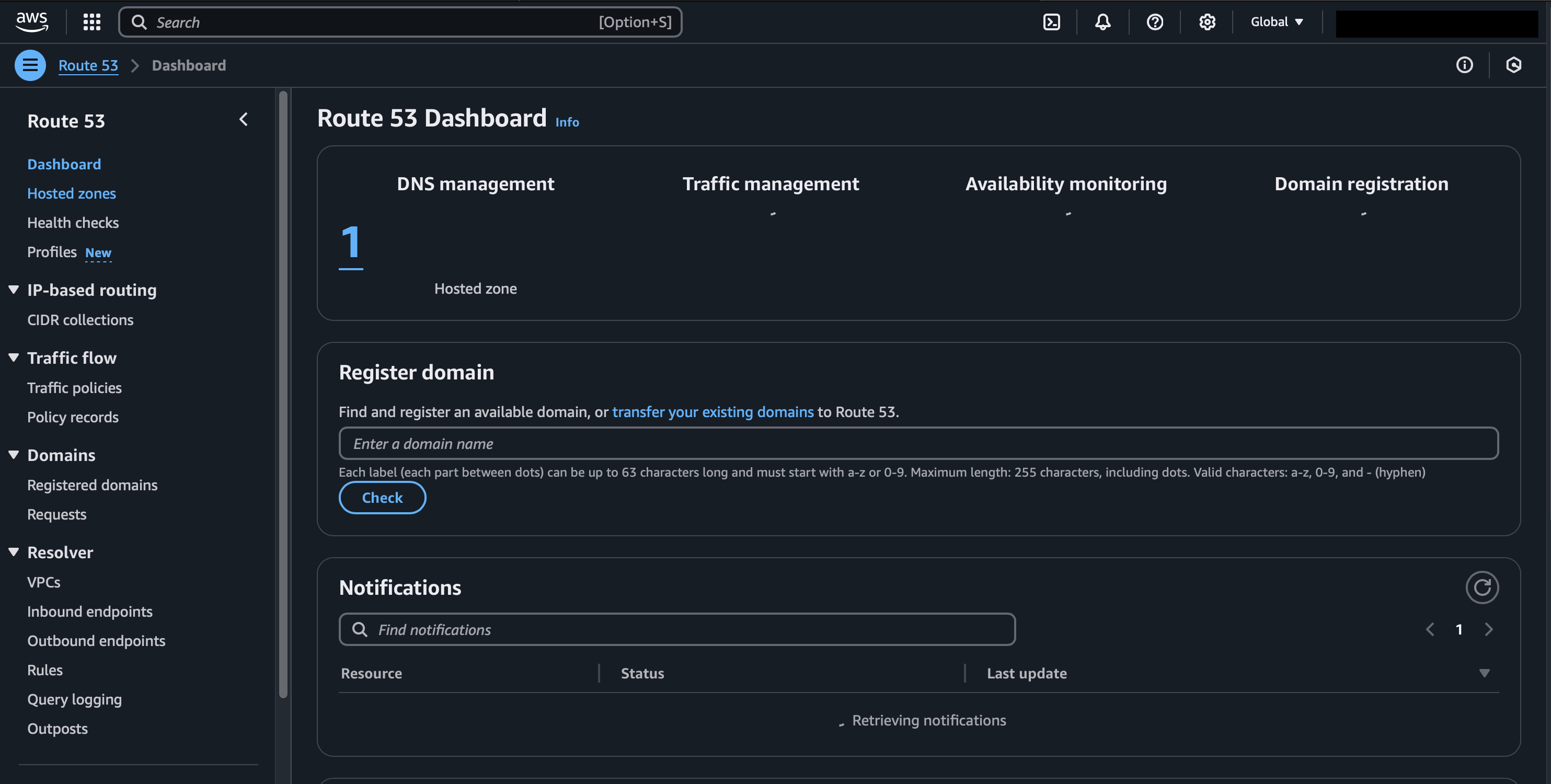1551x784 pixels.
Task: Focus the AWS search box
Action: click(x=400, y=22)
